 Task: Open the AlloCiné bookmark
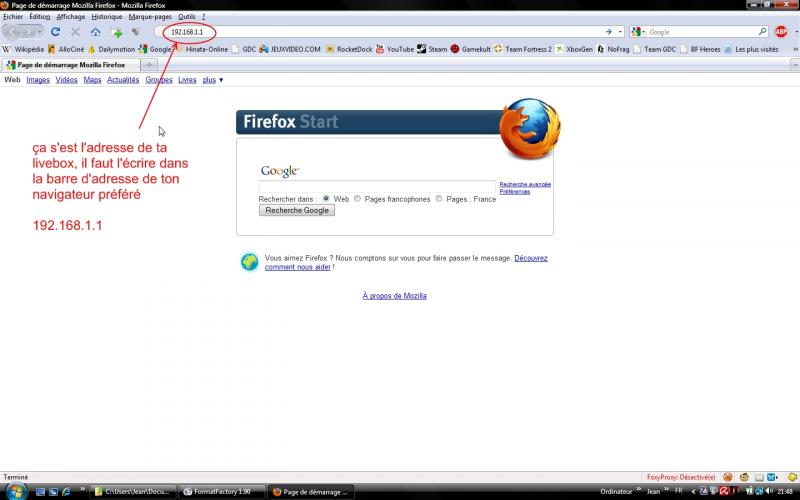coord(66,49)
